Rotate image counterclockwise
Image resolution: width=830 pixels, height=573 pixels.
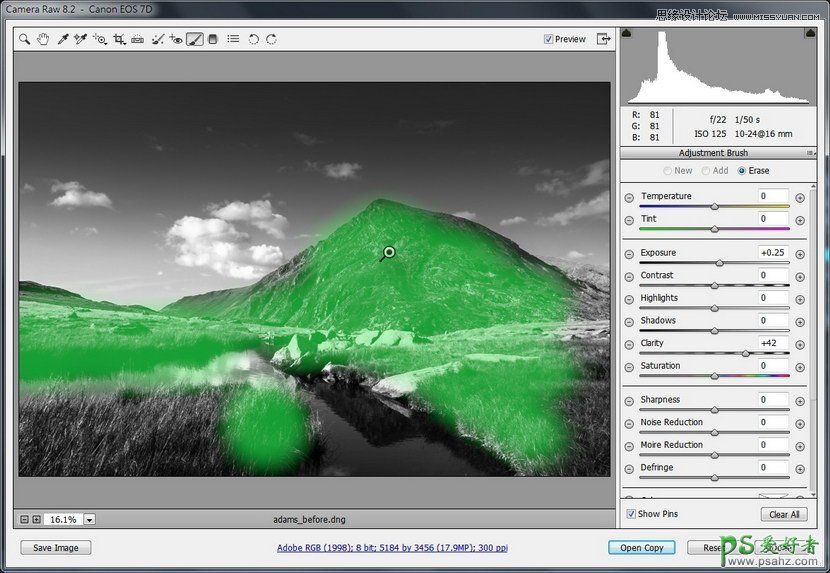click(253, 39)
